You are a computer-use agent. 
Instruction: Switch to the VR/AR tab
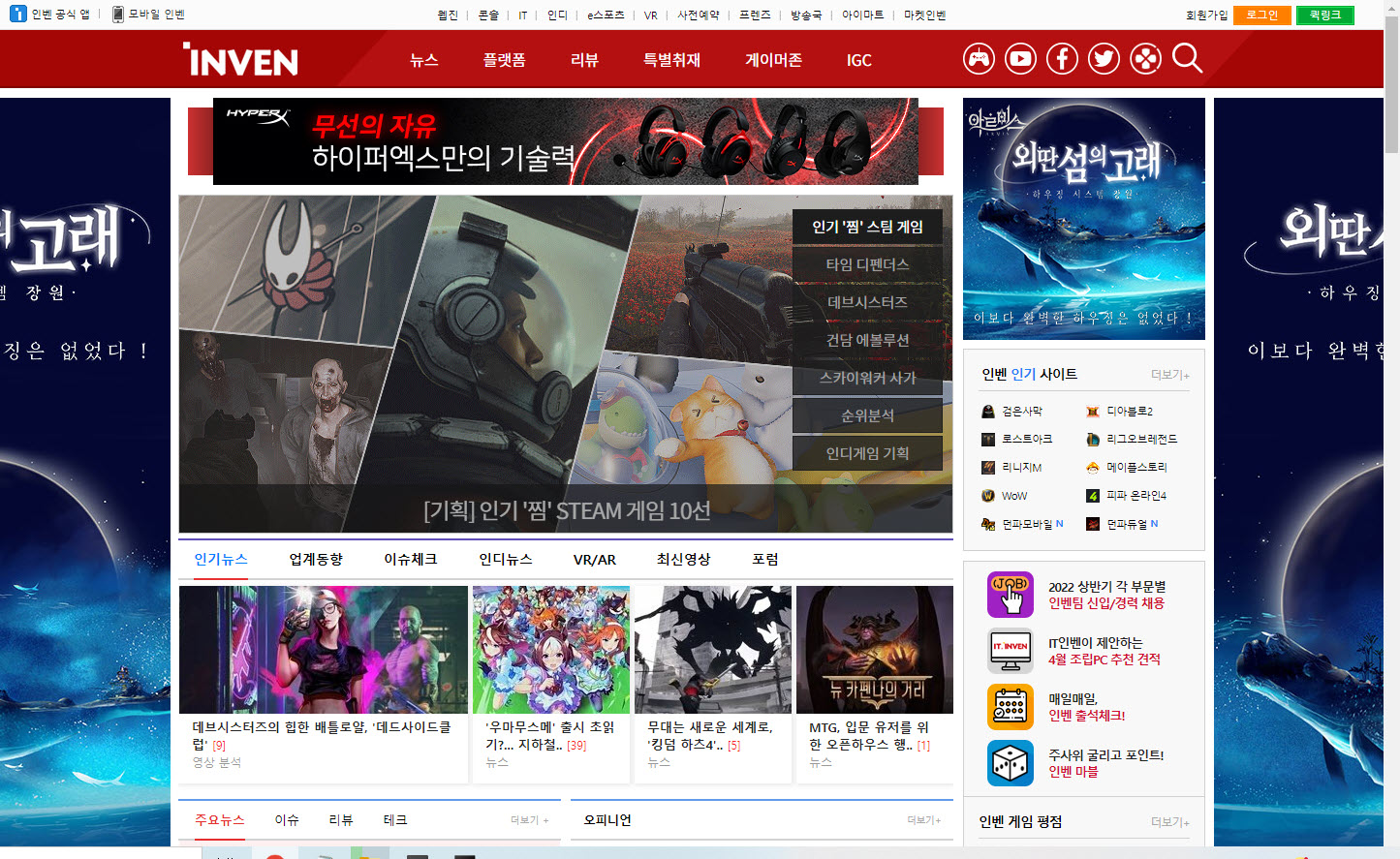point(595,560)
